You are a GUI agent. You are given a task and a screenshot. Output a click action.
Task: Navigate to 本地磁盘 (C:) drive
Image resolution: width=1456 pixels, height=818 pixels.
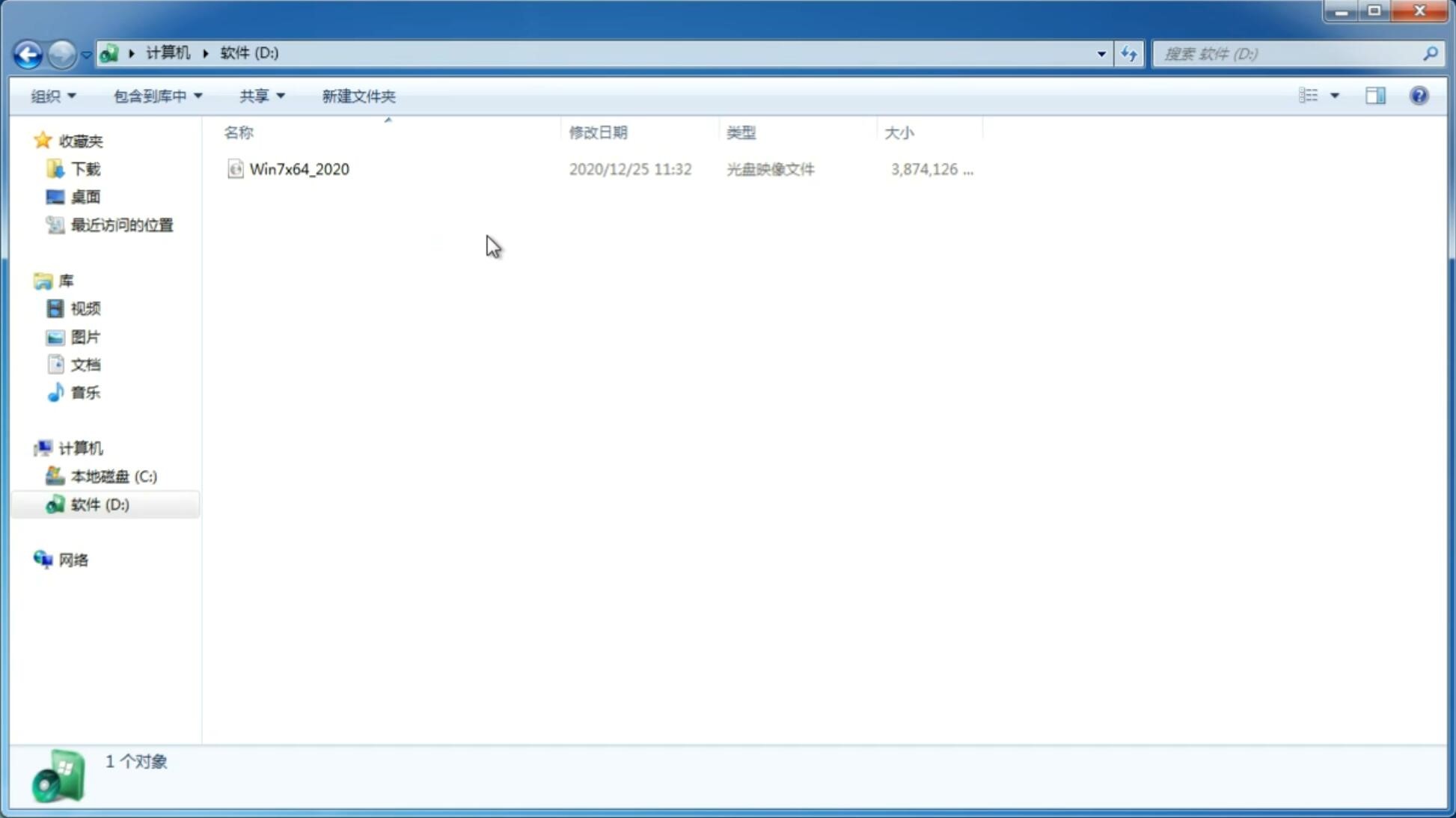click(x=113, y=476)
